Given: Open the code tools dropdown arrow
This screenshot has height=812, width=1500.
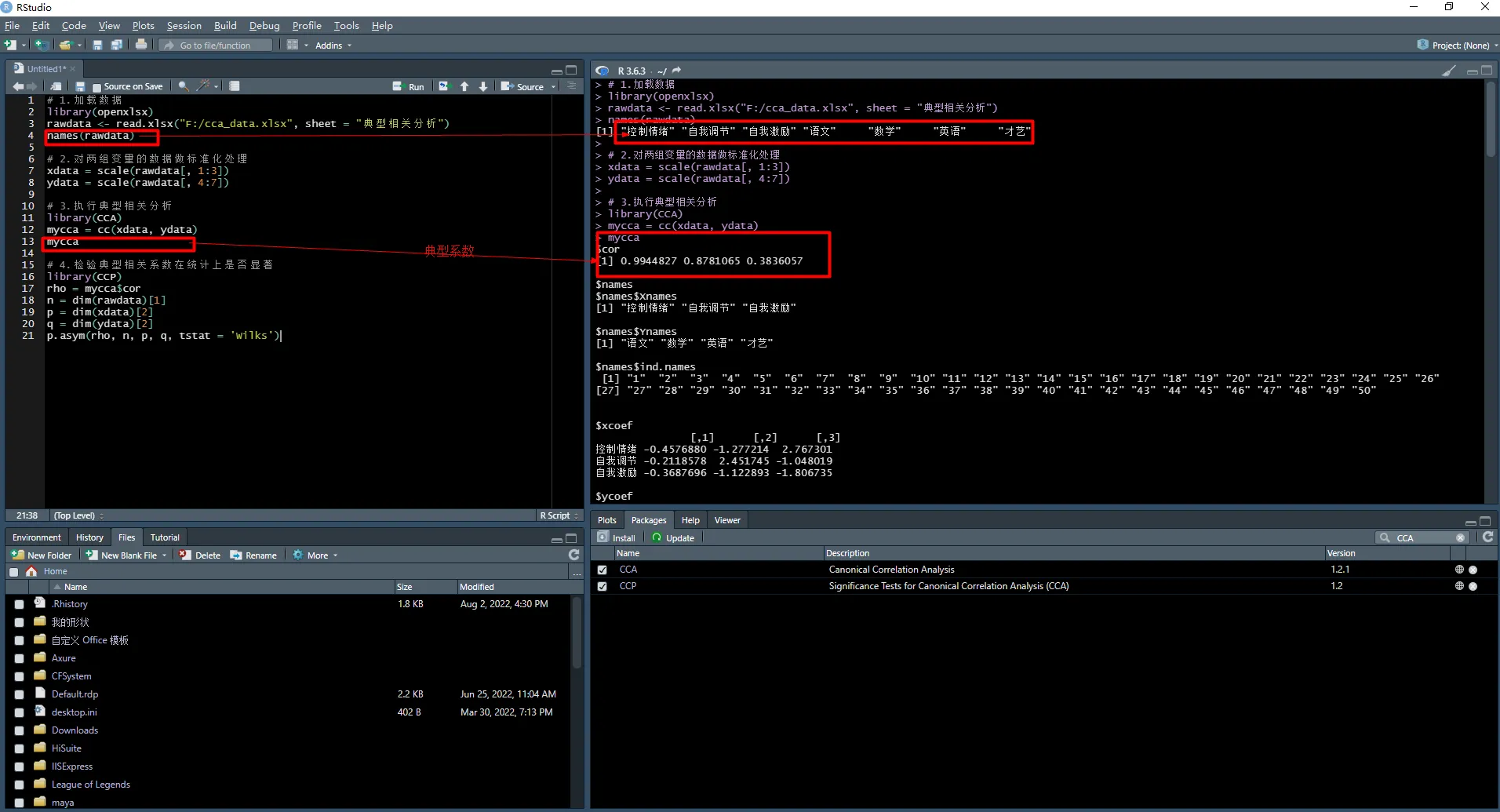Looking at the screenshot, I should click(x=217, y=86).
